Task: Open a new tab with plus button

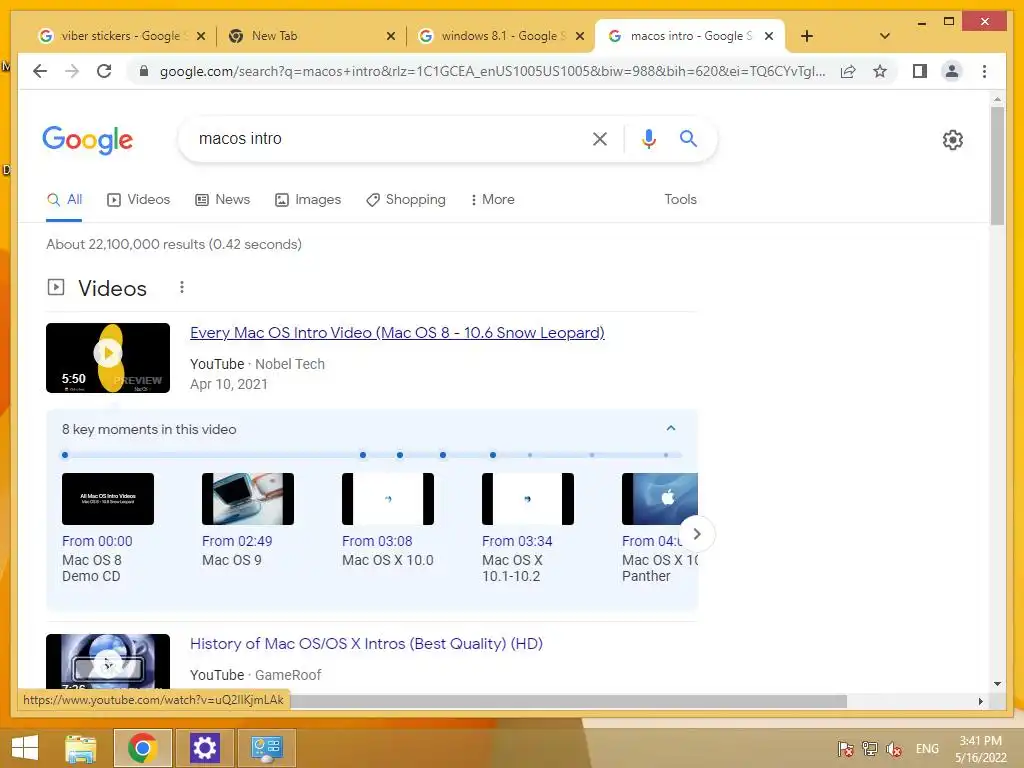Action: pos(807,36)
